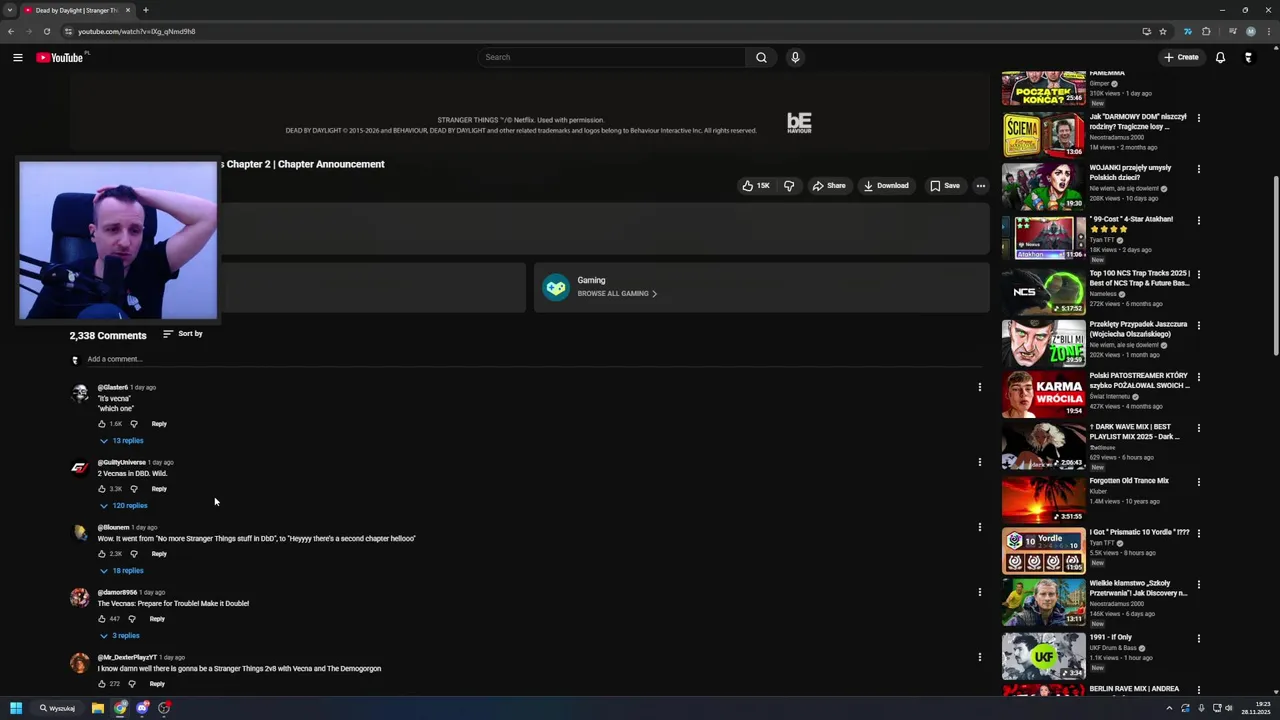Open options menu for GuiltyUniverse comment

[980, 462]
